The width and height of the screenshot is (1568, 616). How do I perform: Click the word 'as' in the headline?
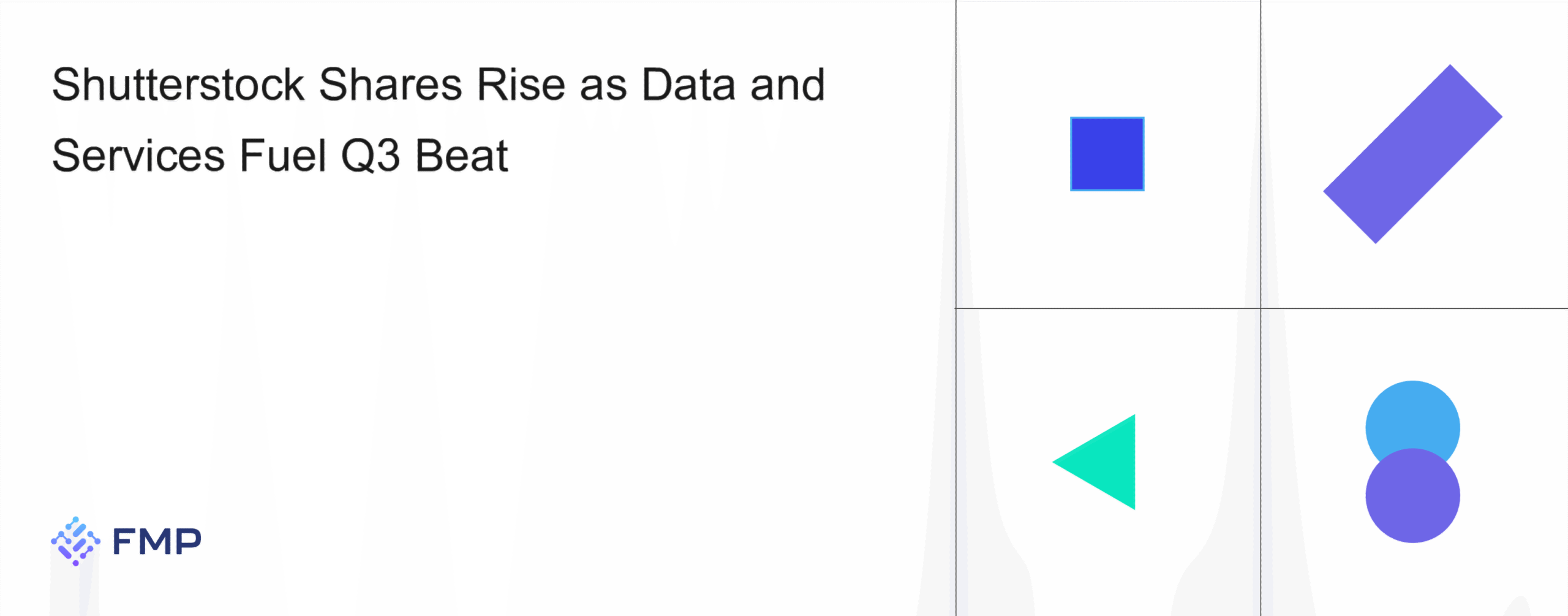(603, 86)
